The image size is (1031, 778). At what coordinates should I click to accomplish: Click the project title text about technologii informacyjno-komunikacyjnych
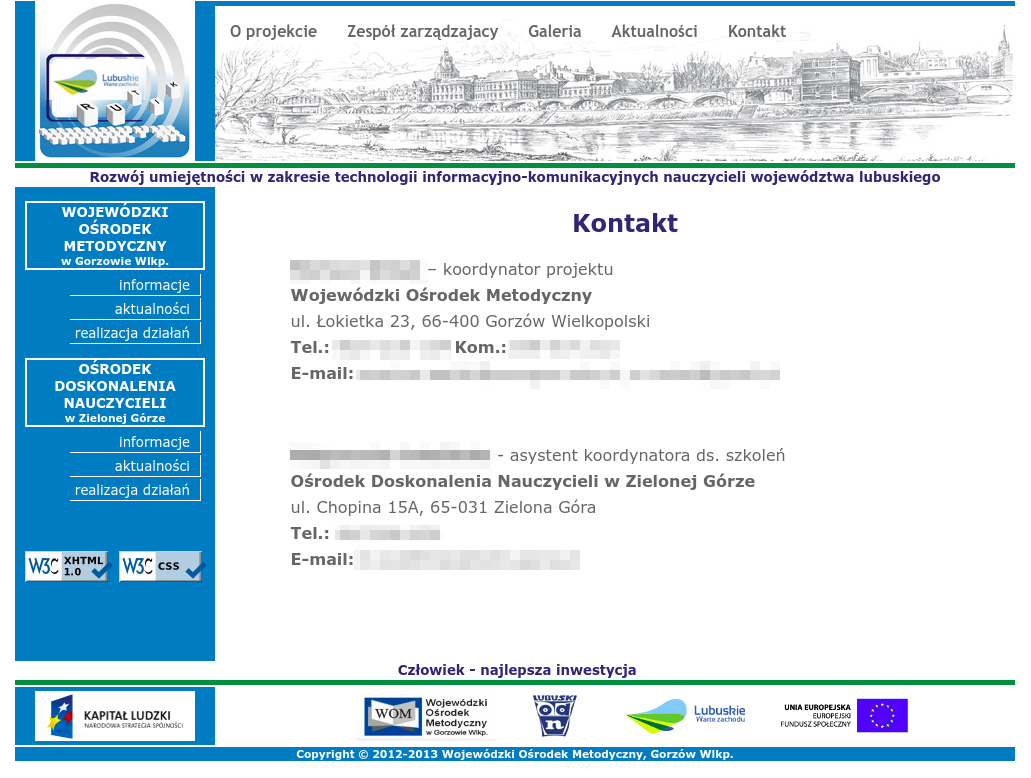click(515, 177)
